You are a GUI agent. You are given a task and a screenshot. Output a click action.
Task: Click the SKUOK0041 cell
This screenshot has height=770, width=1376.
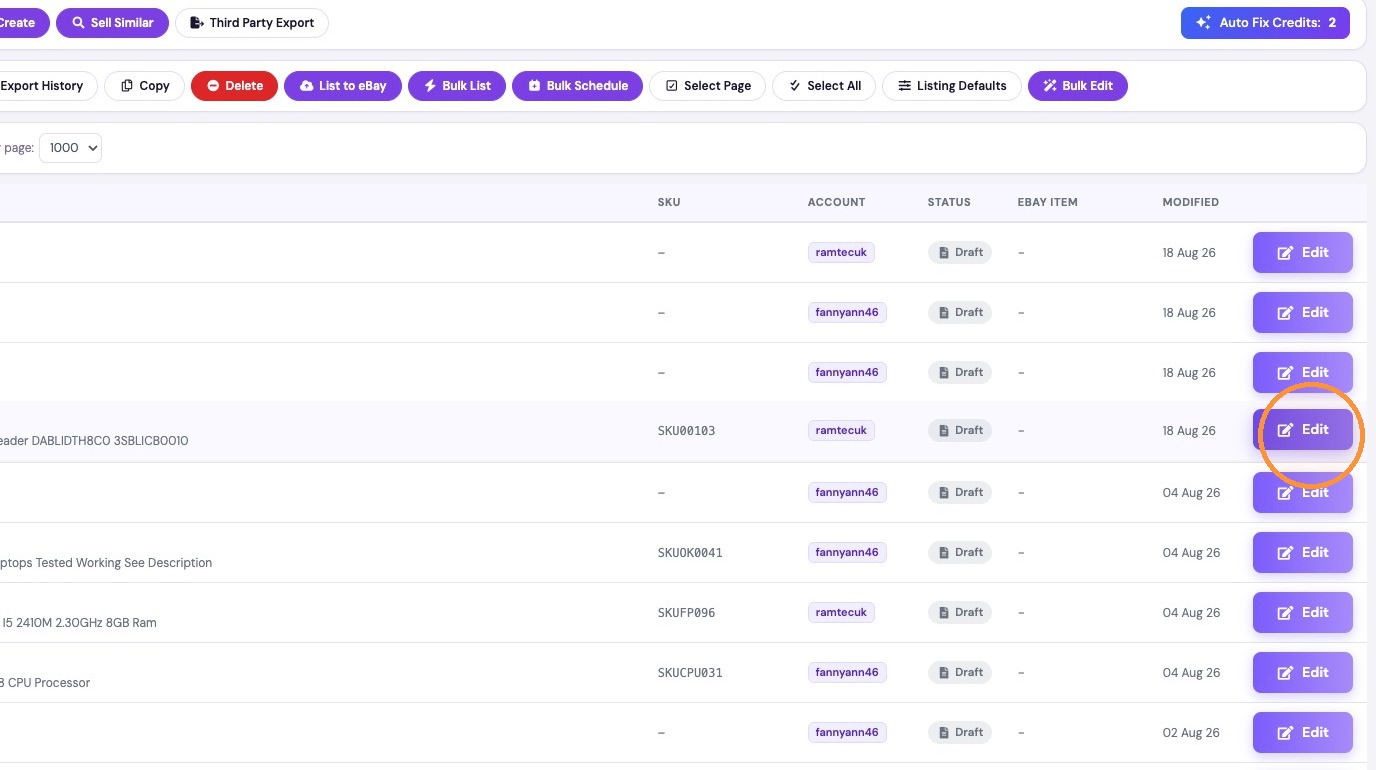(x=690, y=553)
